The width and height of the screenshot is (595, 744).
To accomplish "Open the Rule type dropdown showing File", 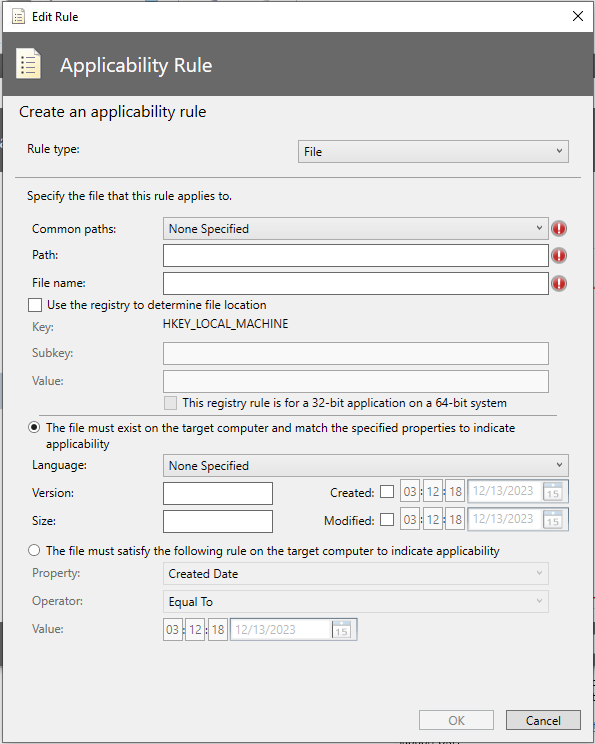I will [433, 151].
